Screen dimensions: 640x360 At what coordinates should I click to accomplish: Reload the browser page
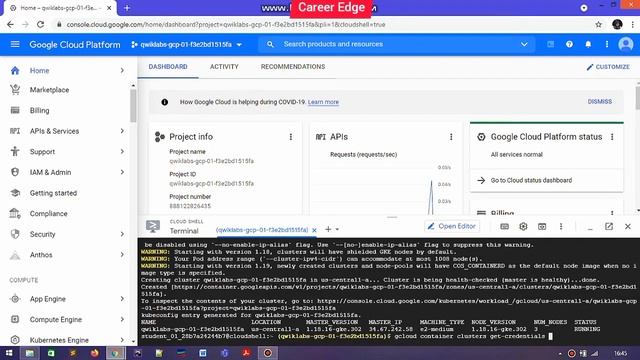(x=40, y=25)
